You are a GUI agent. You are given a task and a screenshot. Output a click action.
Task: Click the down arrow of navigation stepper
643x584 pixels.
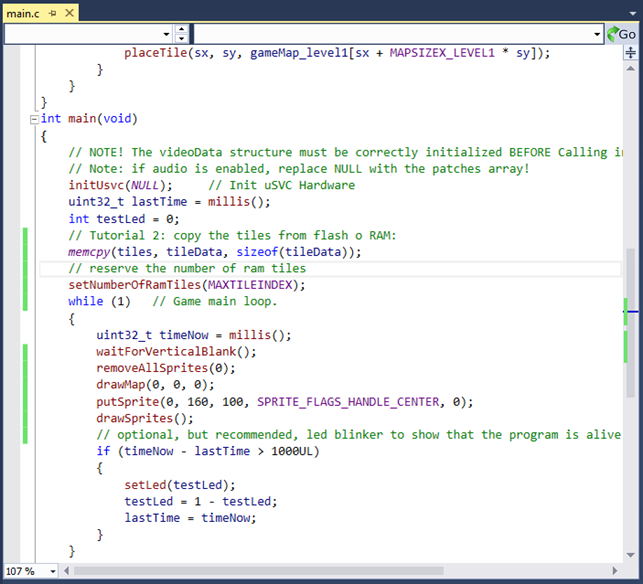point(181,39)
